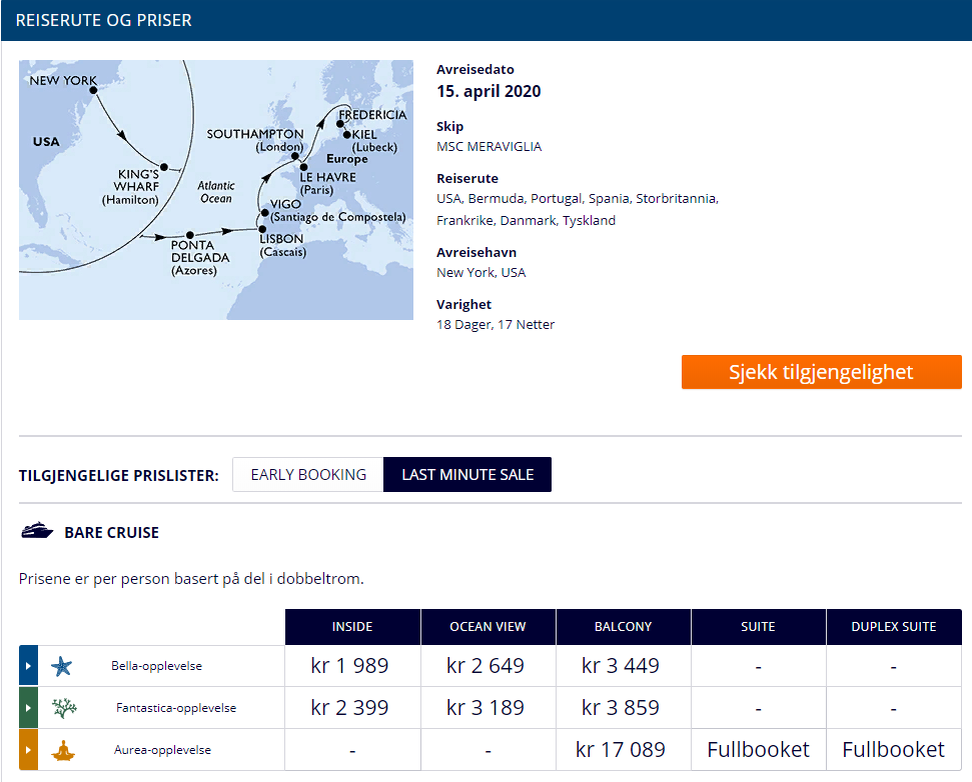Expand the Aurea-opplevelse row arrow

[29, 749]
